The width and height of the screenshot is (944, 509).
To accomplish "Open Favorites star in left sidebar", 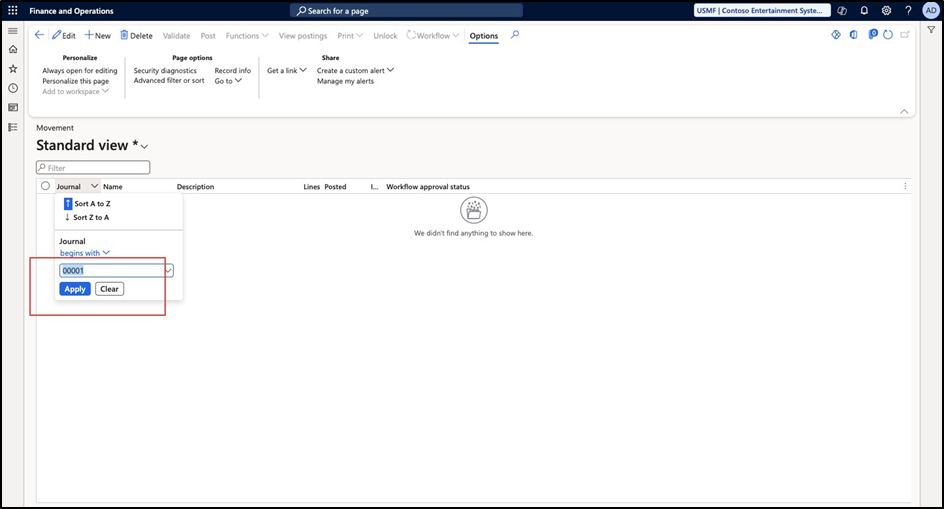I will coord(13,69).
